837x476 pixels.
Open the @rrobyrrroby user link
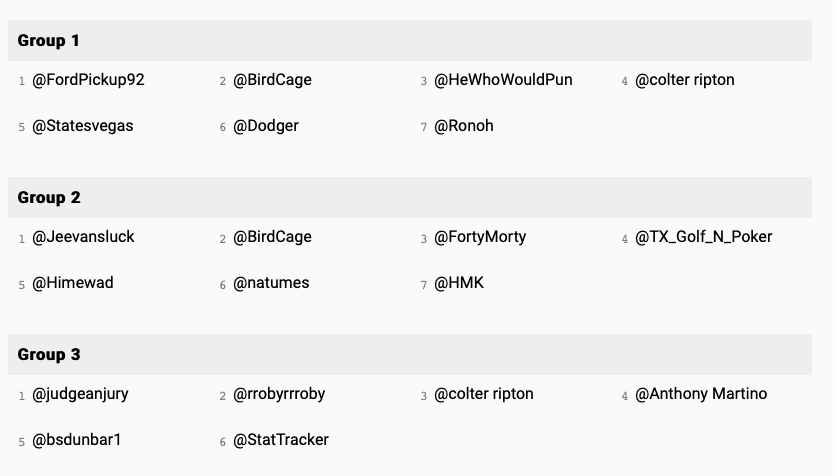279,394
